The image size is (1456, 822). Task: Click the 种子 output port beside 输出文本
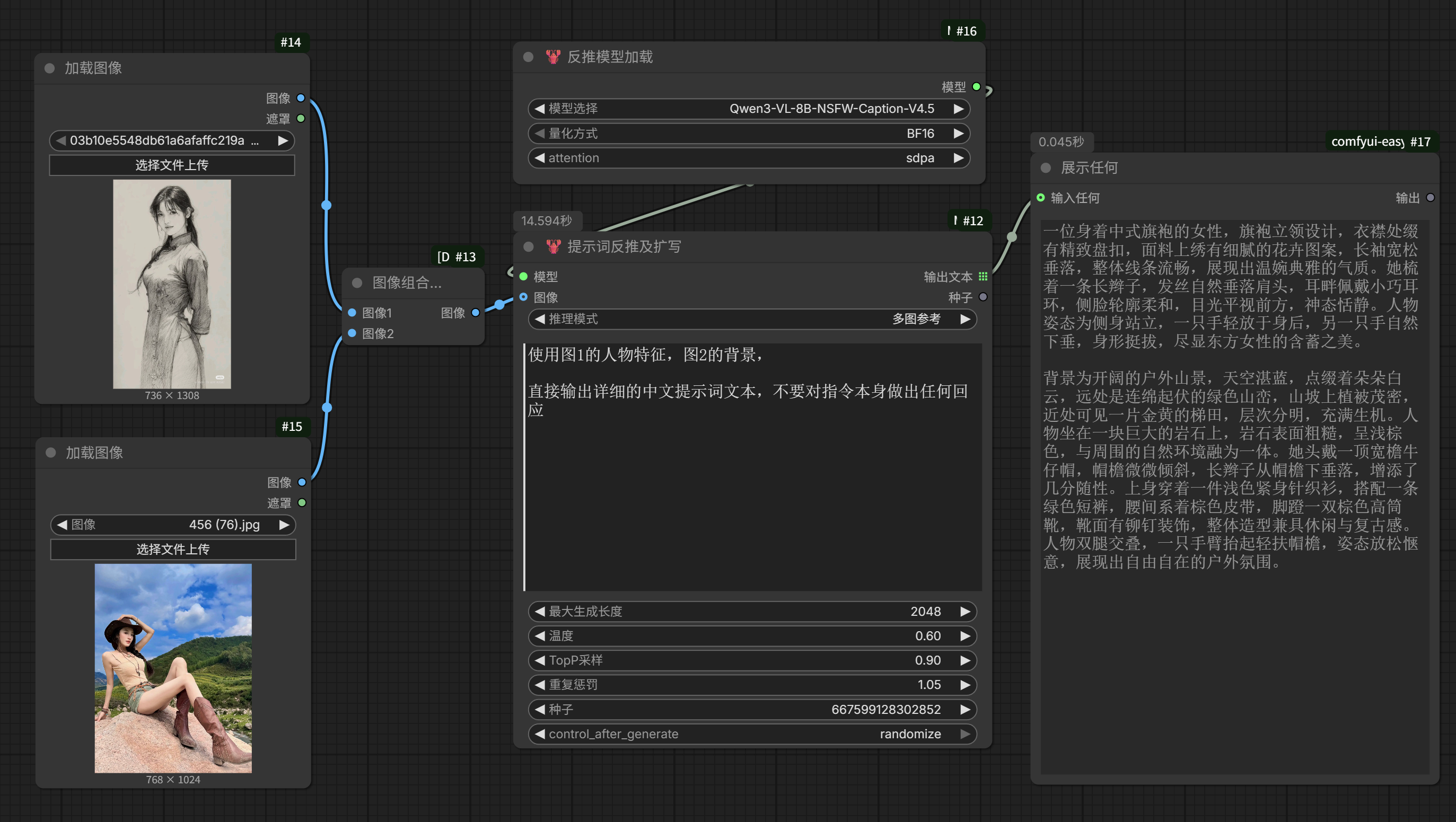(x=983, y=297)
